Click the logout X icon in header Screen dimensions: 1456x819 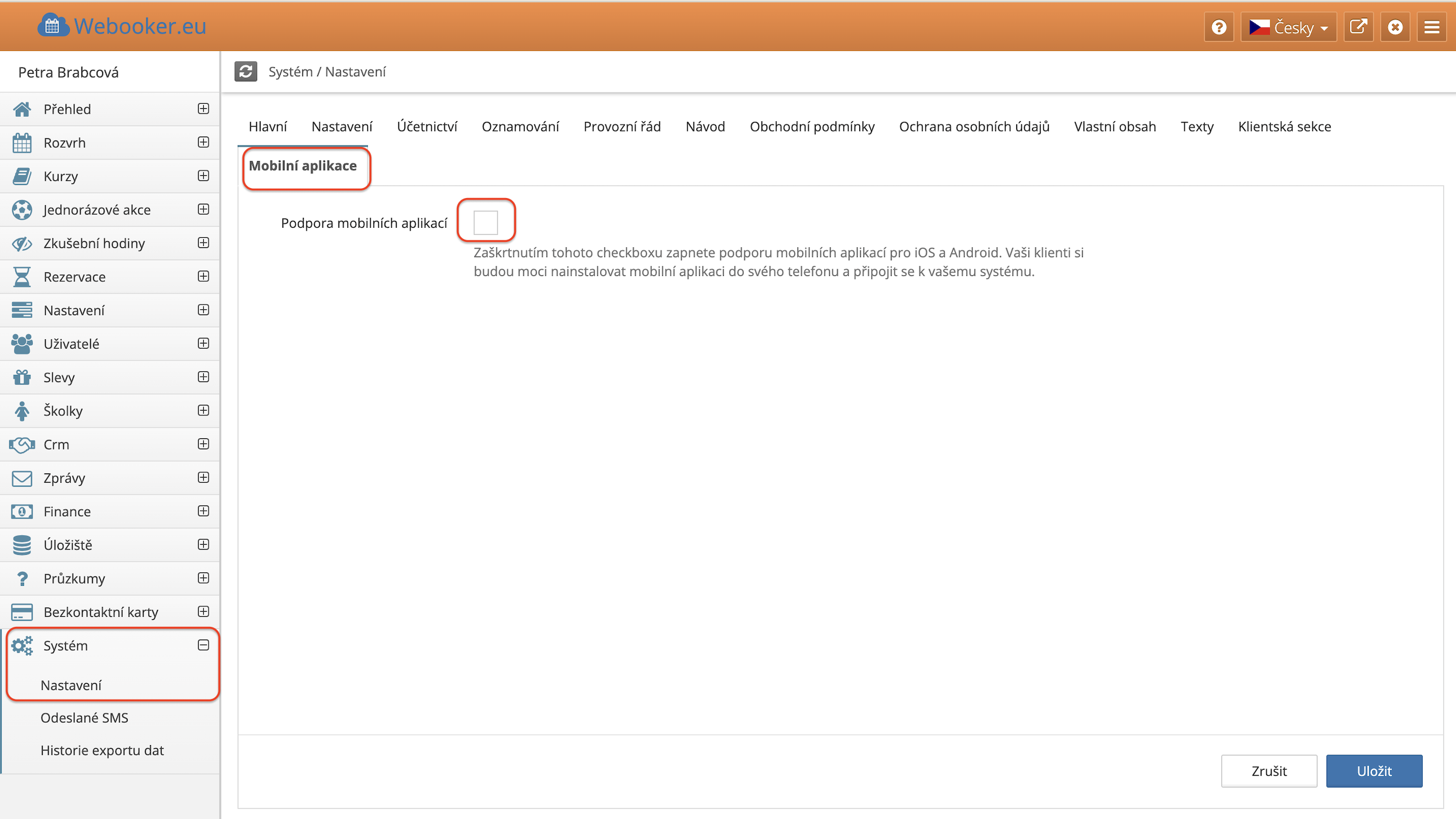tap(1395, 27)
